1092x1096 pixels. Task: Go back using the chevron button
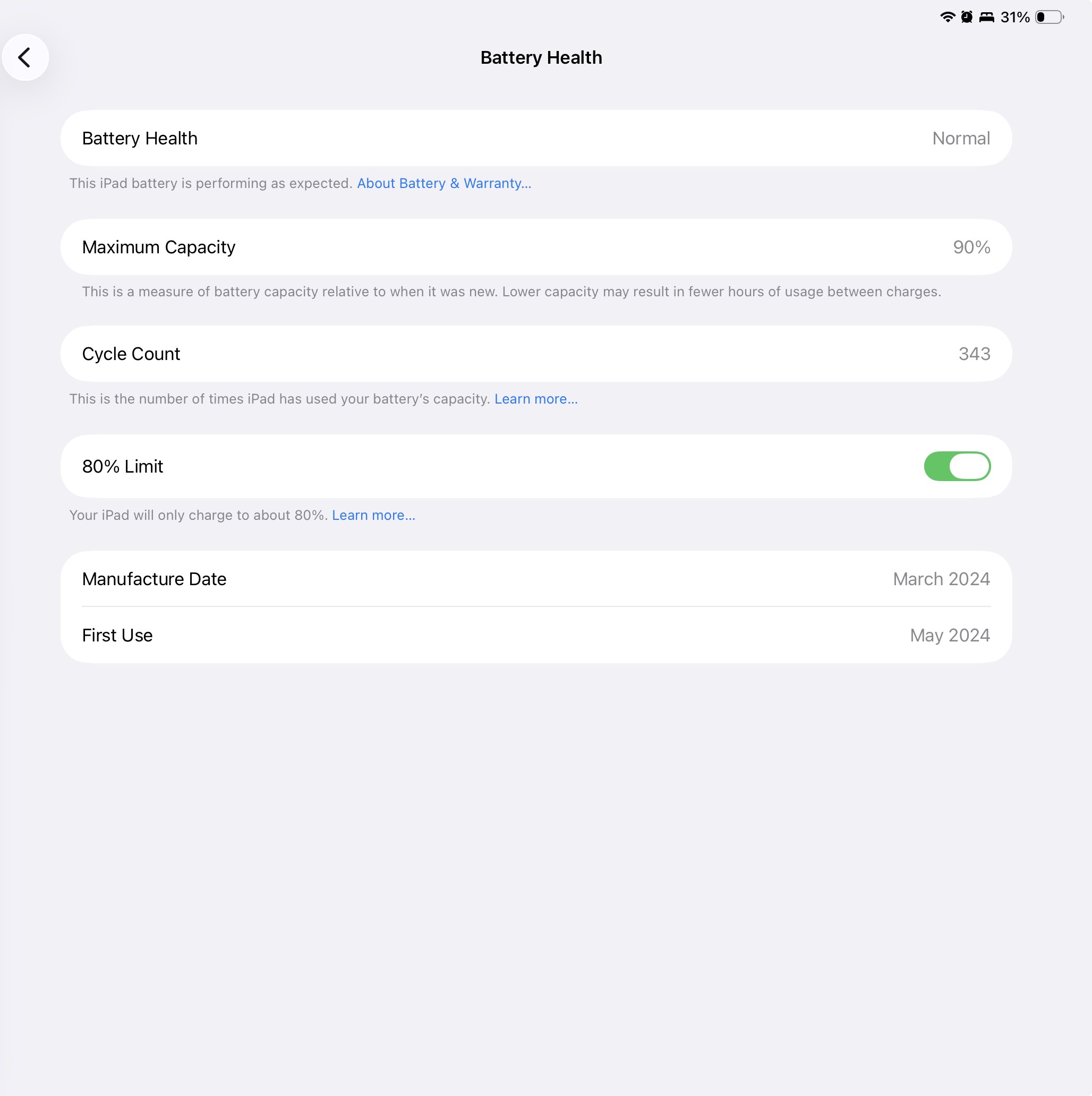25,57
